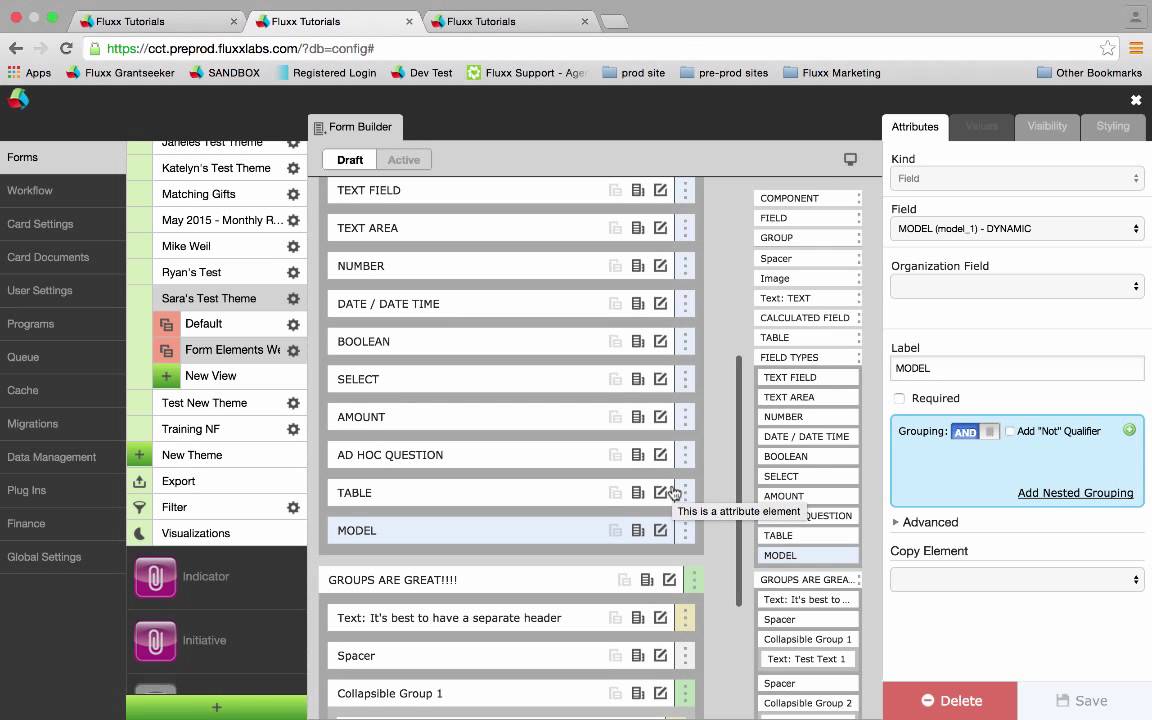Close the config panel with the X
This screenshot has width=1152, height=720.
pyautogui.click(x=1136, y=100)
